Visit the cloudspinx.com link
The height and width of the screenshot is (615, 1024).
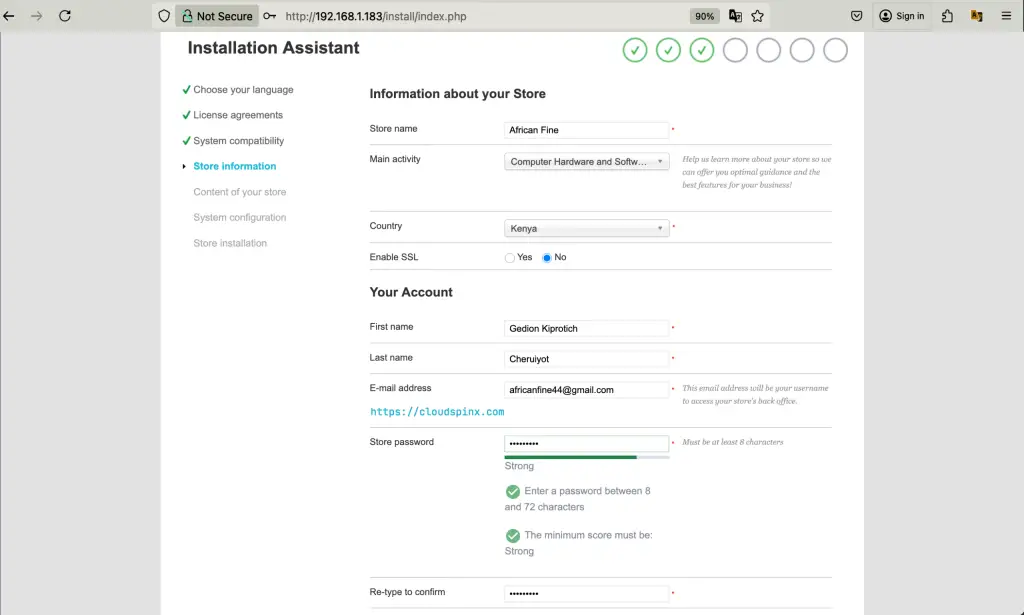pos(436,411)
